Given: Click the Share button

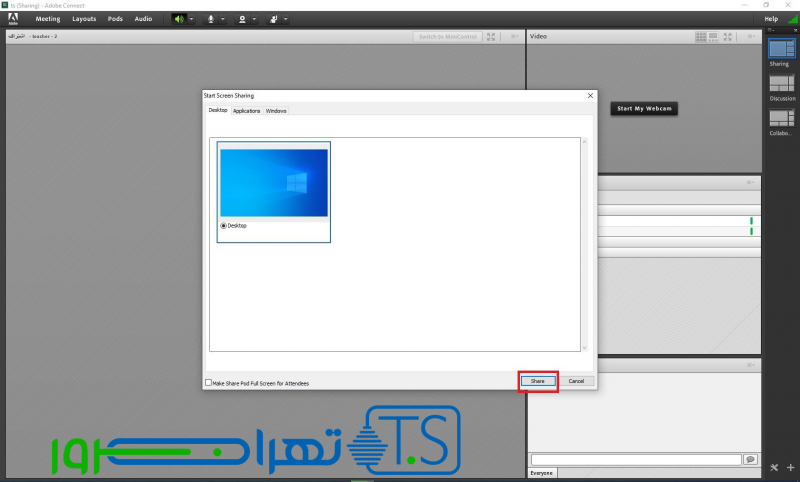Looking at the screenshot, I should tap(537, 381).
